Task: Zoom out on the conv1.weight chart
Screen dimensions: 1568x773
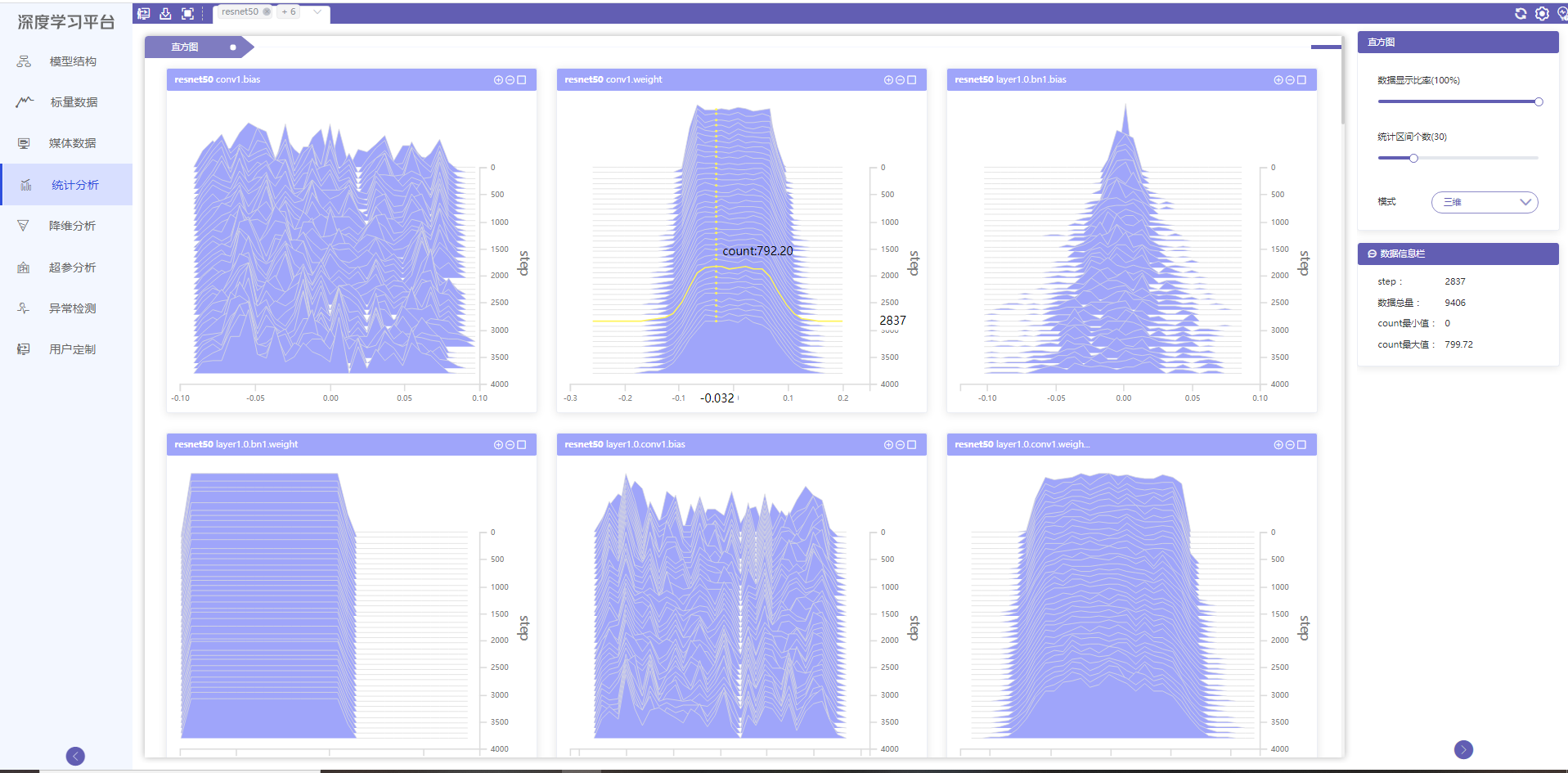Action: click(x=900, y=80)
